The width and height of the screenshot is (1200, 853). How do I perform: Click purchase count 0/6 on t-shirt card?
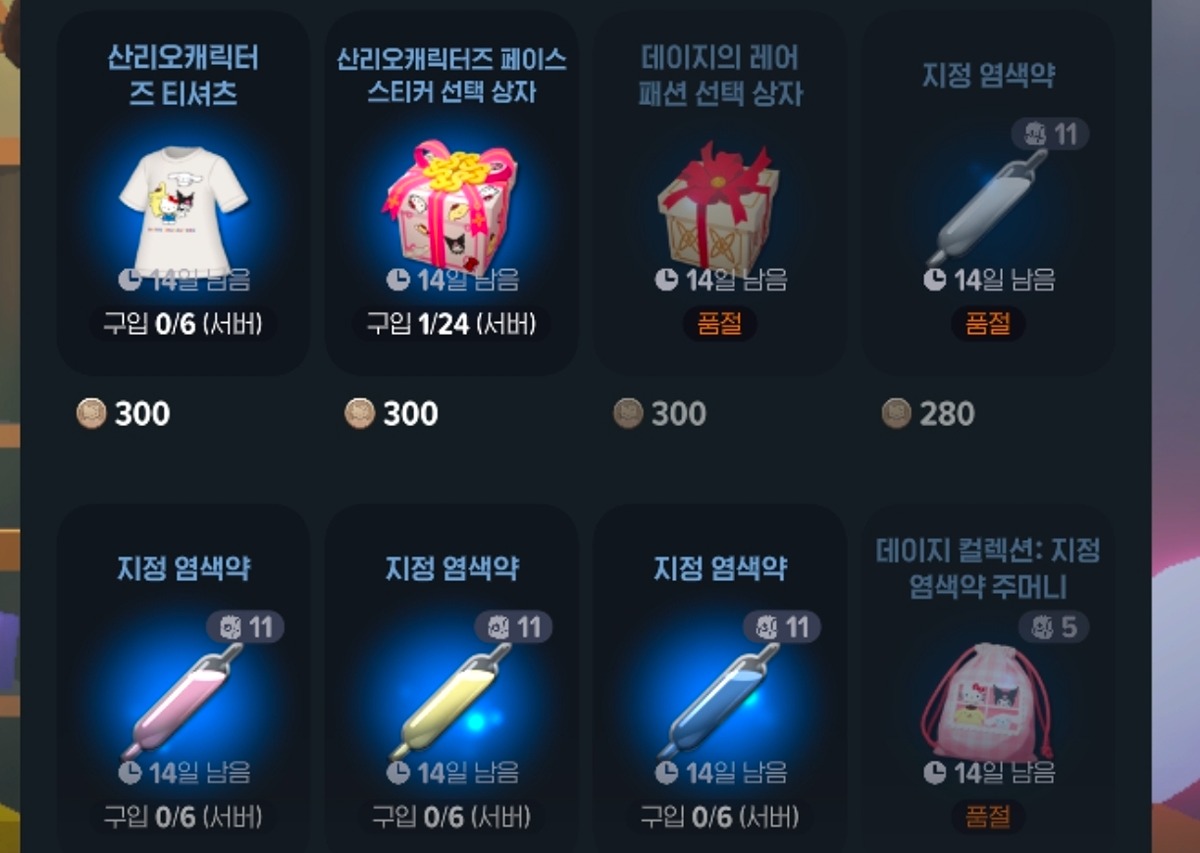pyautogui.click(x=183, y=324)
